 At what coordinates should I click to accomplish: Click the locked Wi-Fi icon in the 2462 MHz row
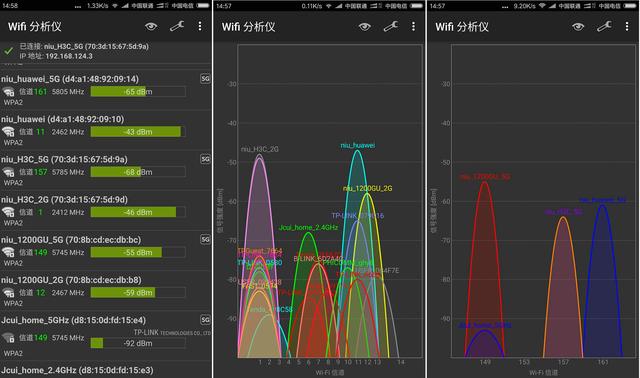click(x=9, y=132)
